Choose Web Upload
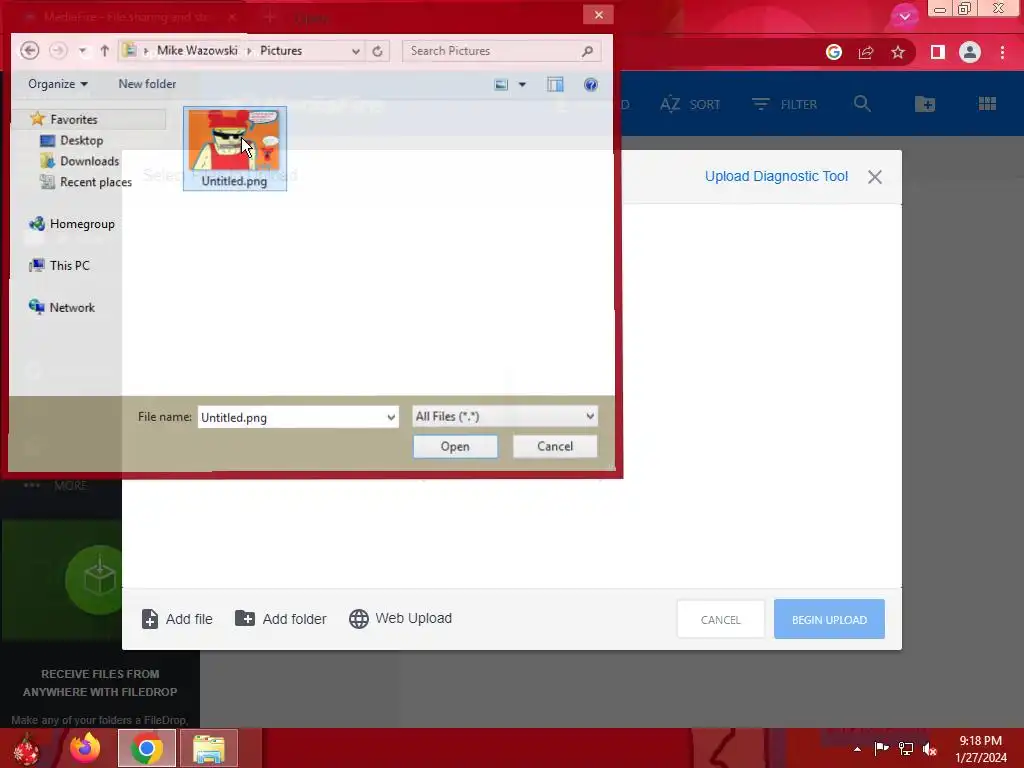The image size is (1024, 768). tap(400, 618)
